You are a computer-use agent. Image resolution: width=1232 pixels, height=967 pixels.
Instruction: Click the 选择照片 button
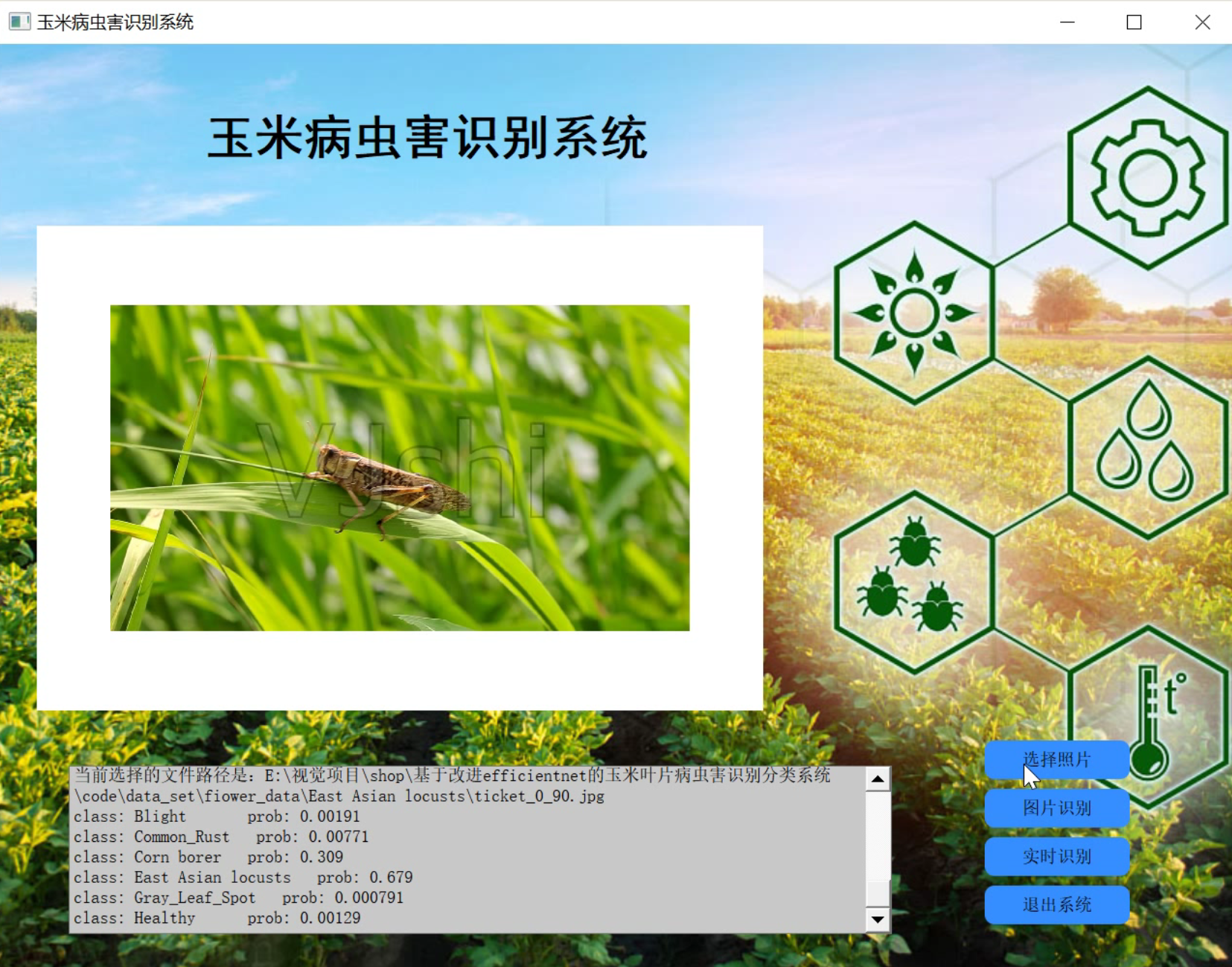[1057, 759]
